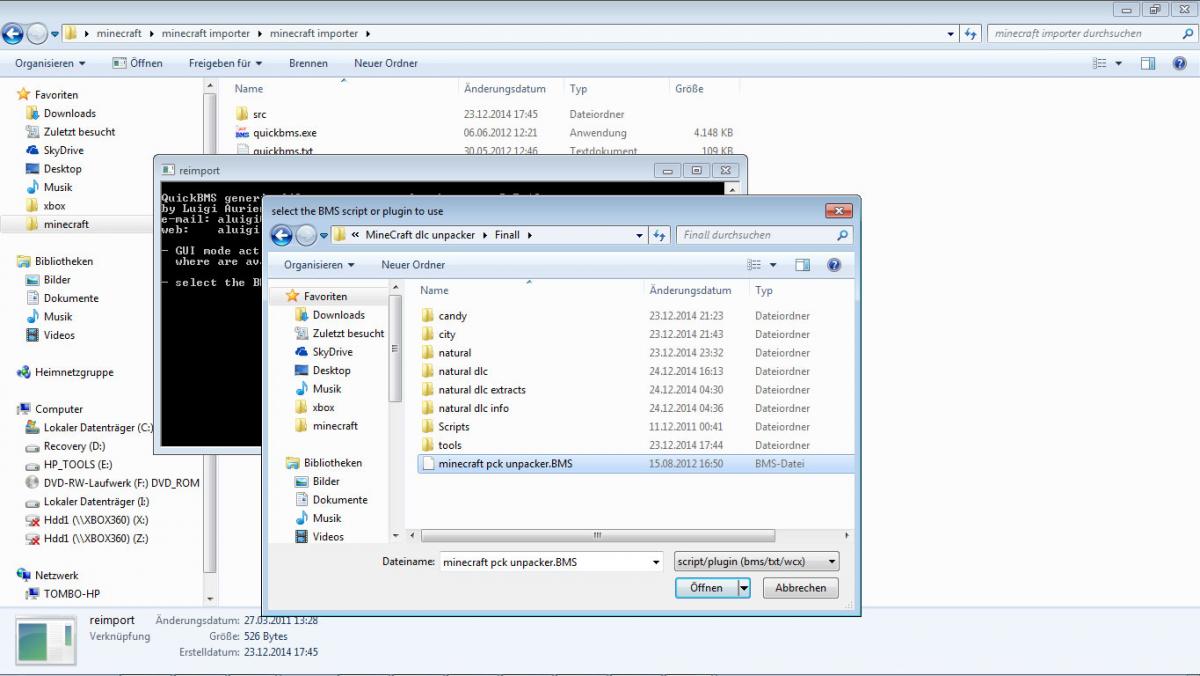
Task: Go back with the file dialog's back arrow
Action: point(282,235)
